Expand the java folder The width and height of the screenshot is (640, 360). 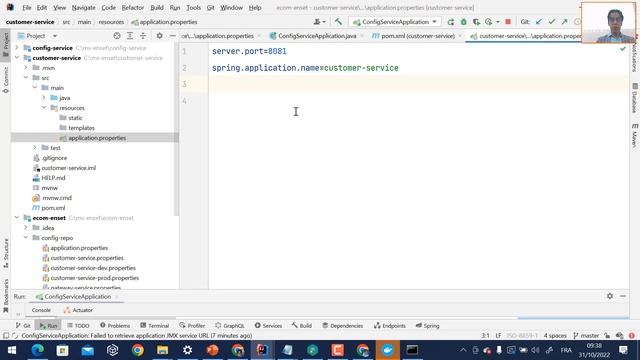(44, 98)
